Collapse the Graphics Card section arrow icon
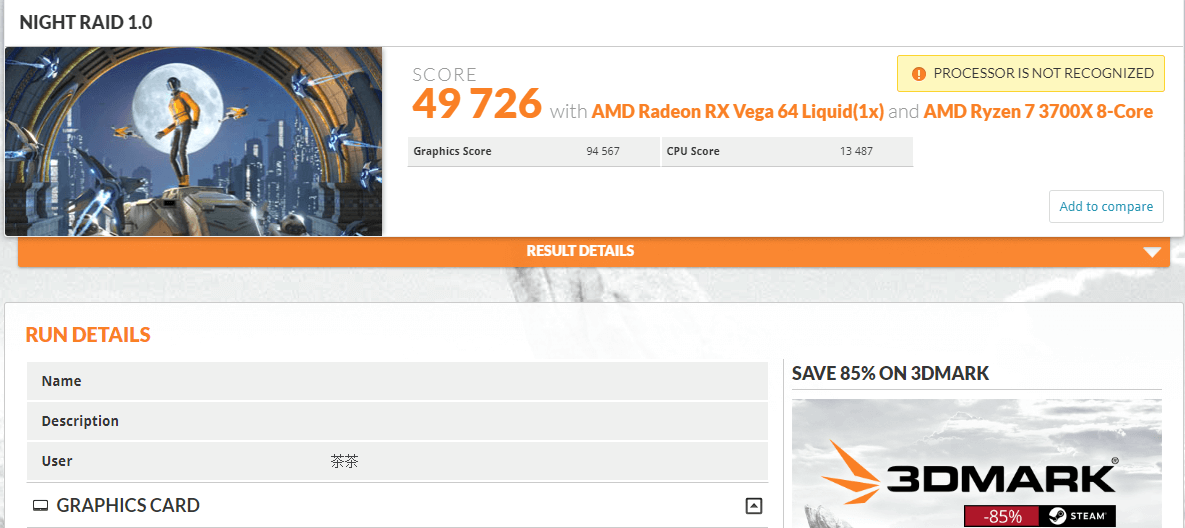 coord(753,505)
